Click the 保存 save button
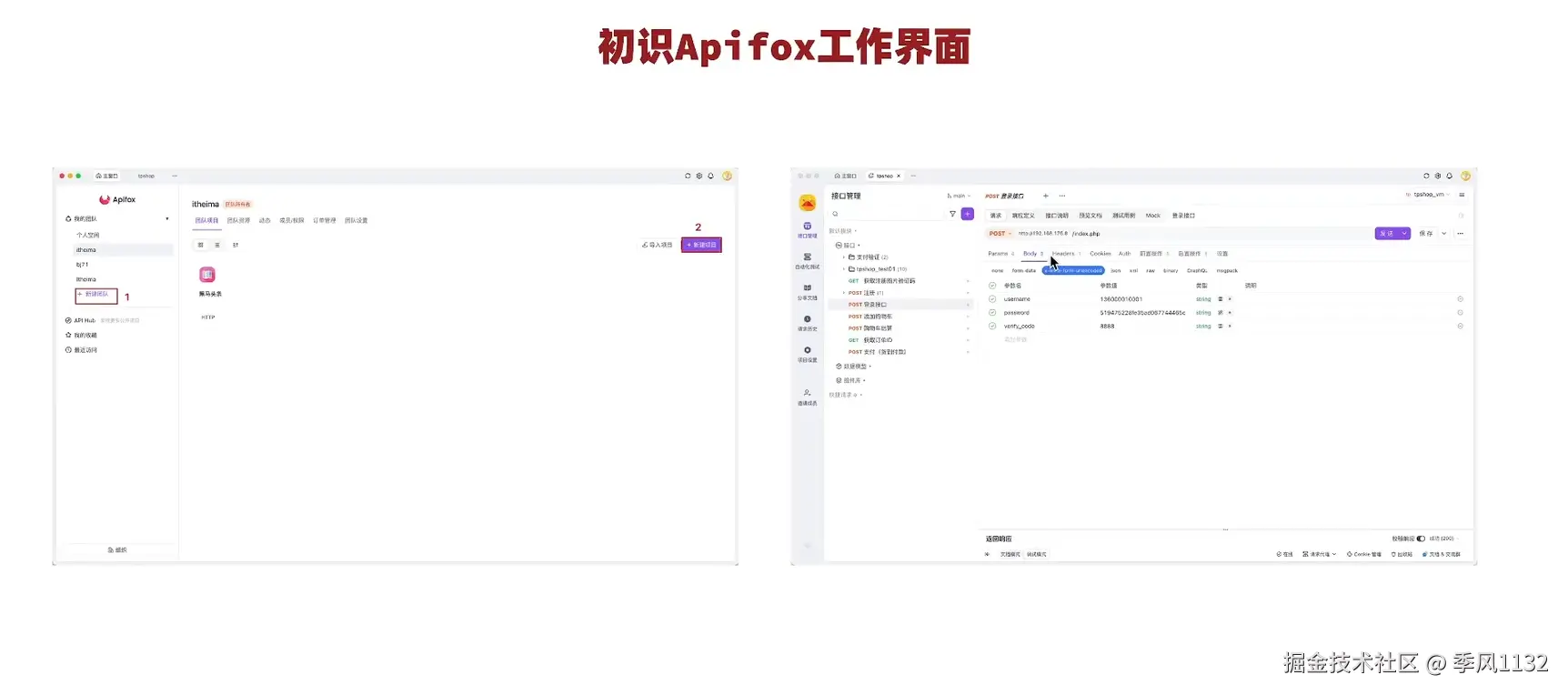Viewport: 1568px width, 695px height. pos(1426,234)
